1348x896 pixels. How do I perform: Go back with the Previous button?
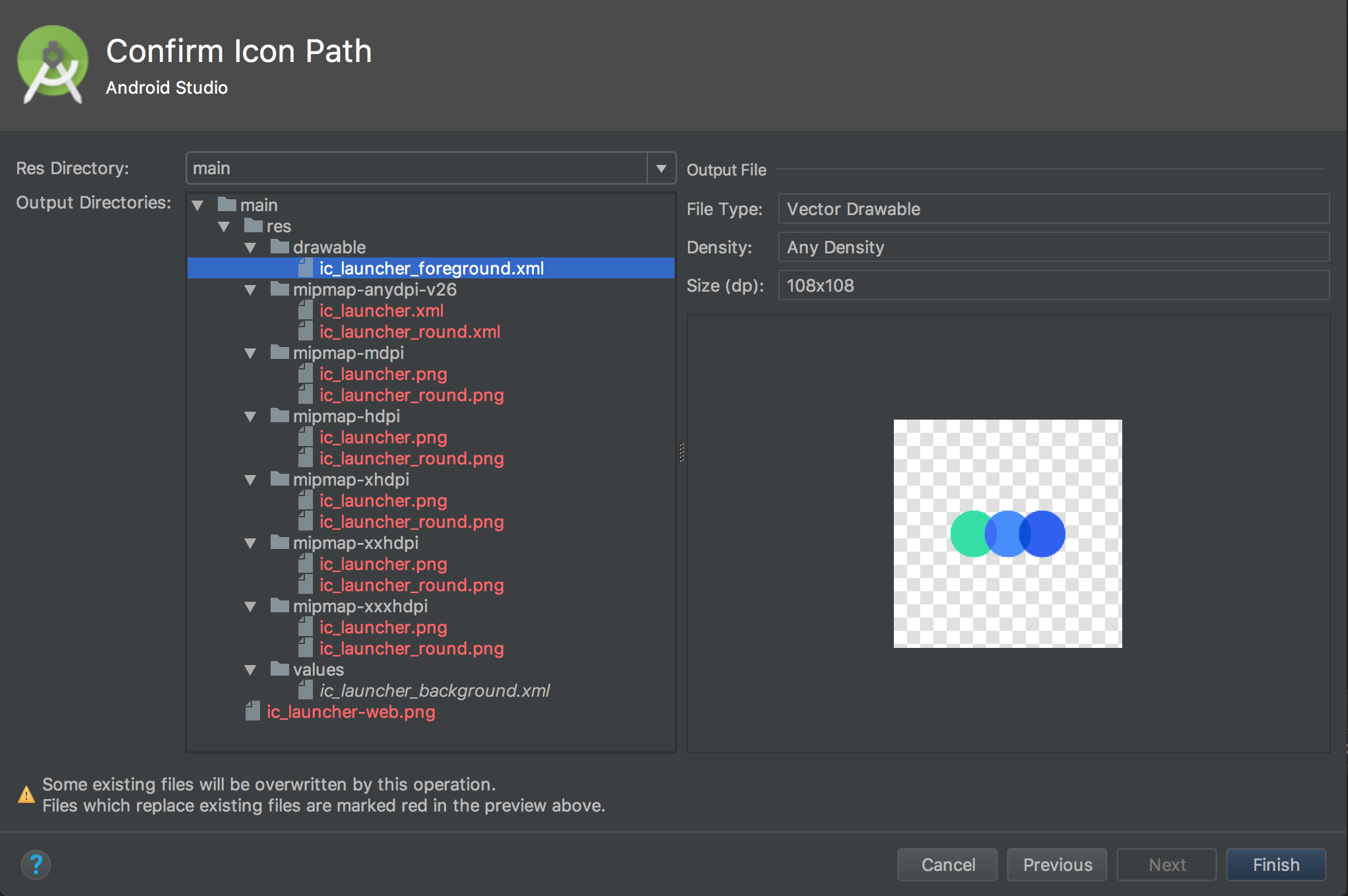pos(1057,864)
